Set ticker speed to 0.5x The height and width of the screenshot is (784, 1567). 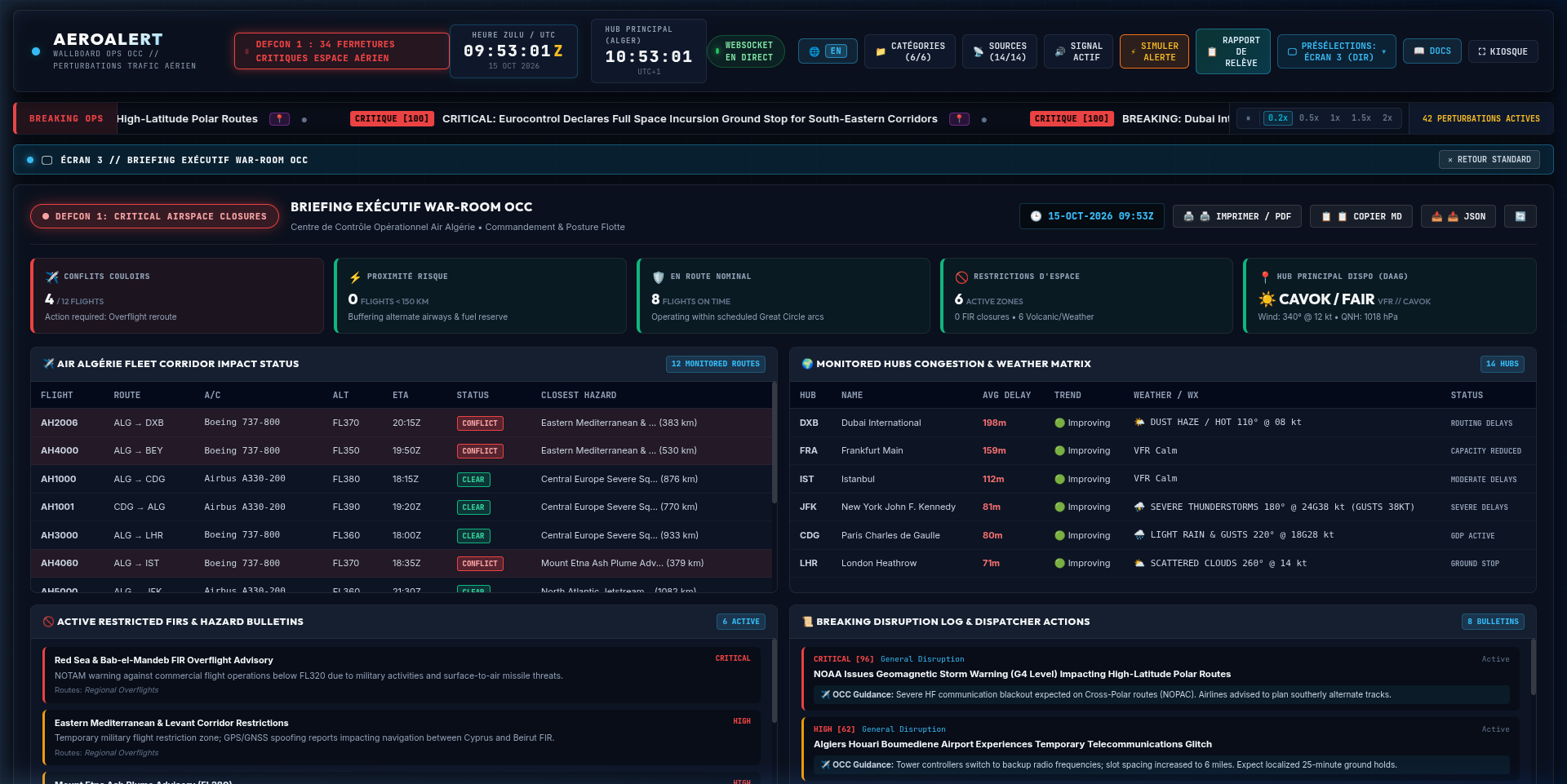1309,118
